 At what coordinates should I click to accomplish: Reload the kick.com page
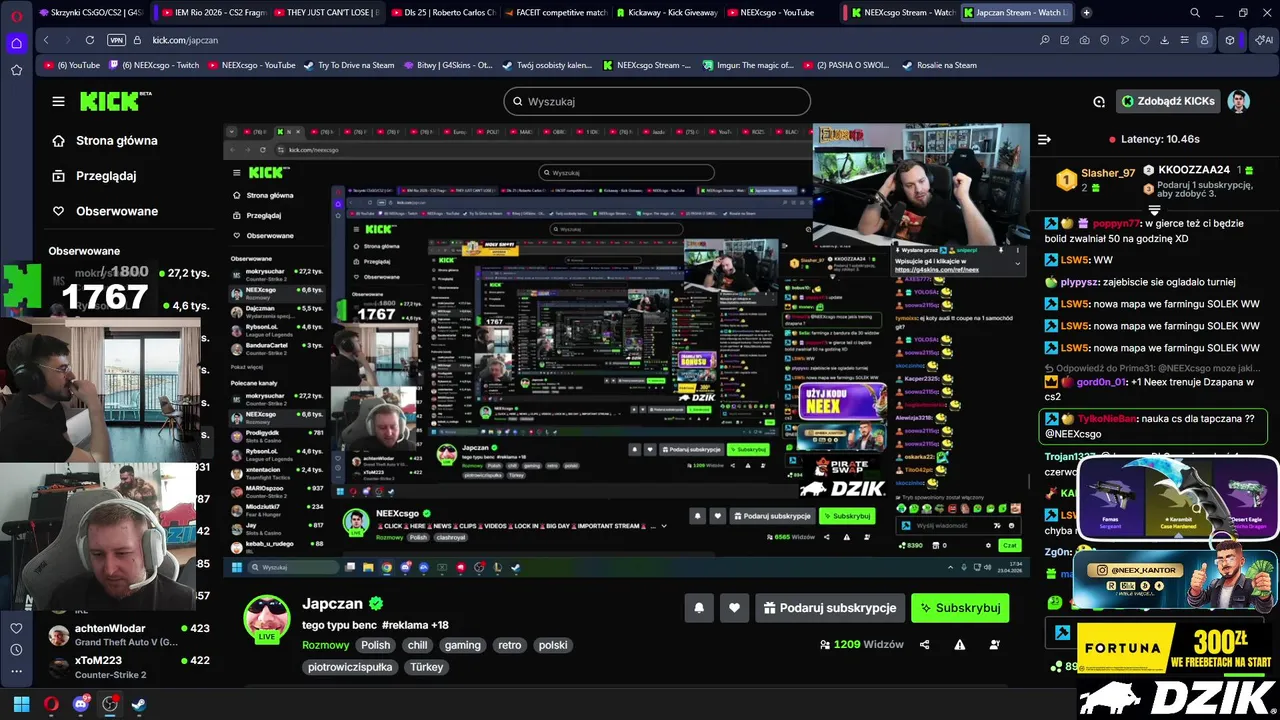click(x=90, y=40)
